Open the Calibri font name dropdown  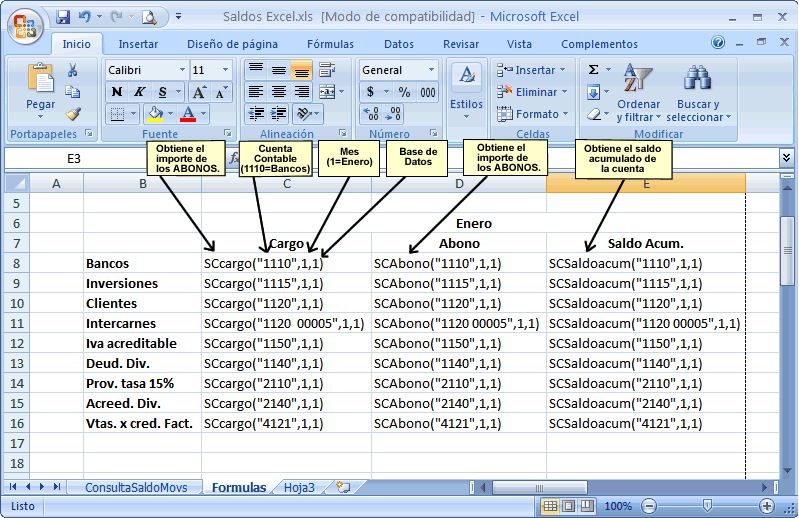click(182, 70)
